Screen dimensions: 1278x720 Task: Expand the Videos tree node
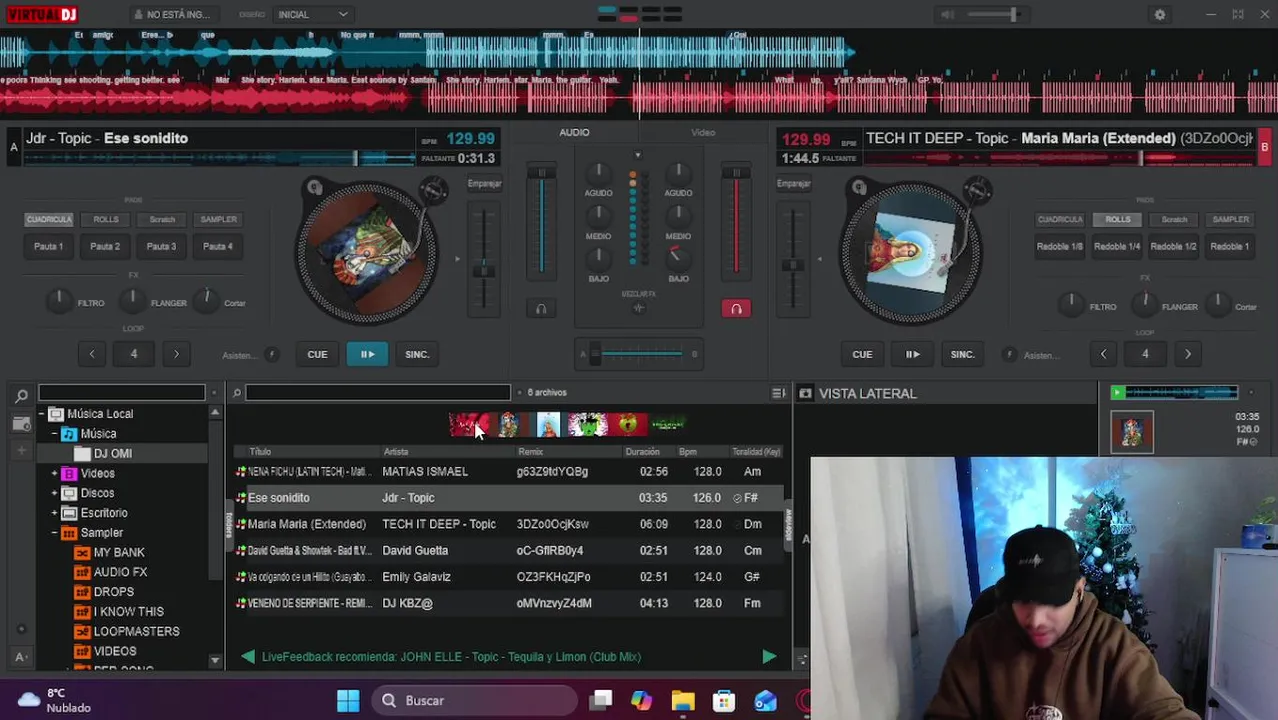(55, 474)
